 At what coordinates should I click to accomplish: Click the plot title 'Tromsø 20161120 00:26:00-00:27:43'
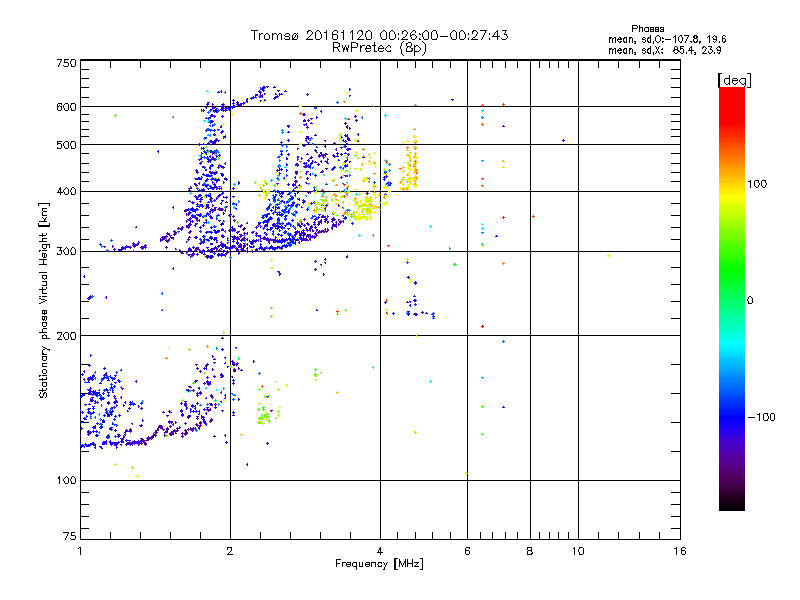pyautogui.click(x=379, y=35)
